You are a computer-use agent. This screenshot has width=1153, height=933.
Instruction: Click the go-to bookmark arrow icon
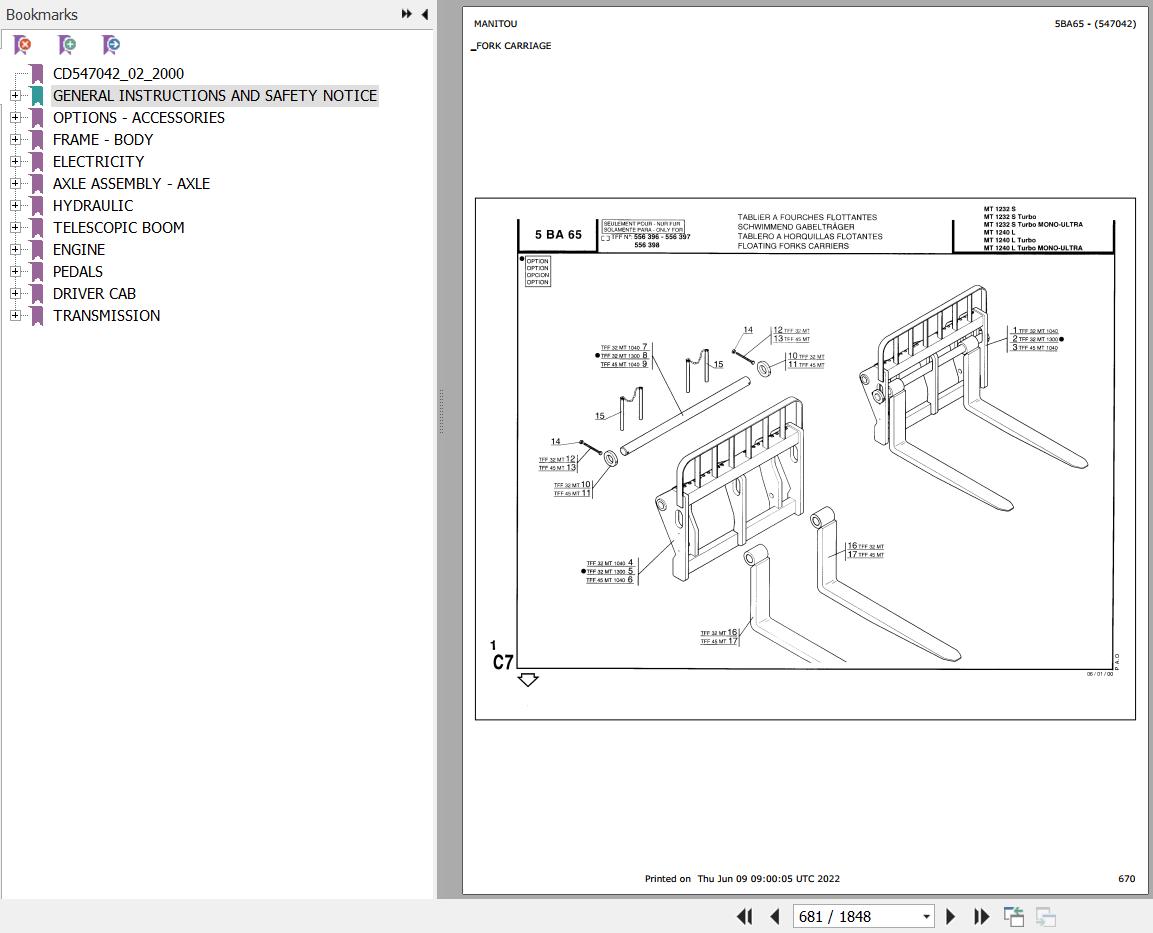(x=111, y=45)
